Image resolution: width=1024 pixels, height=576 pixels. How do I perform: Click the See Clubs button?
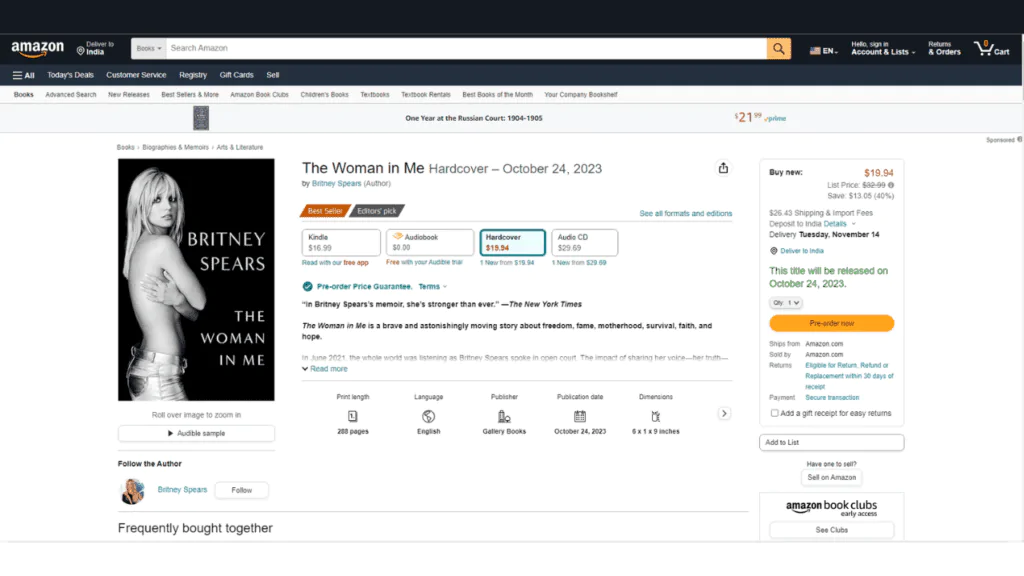click(831, 530)
